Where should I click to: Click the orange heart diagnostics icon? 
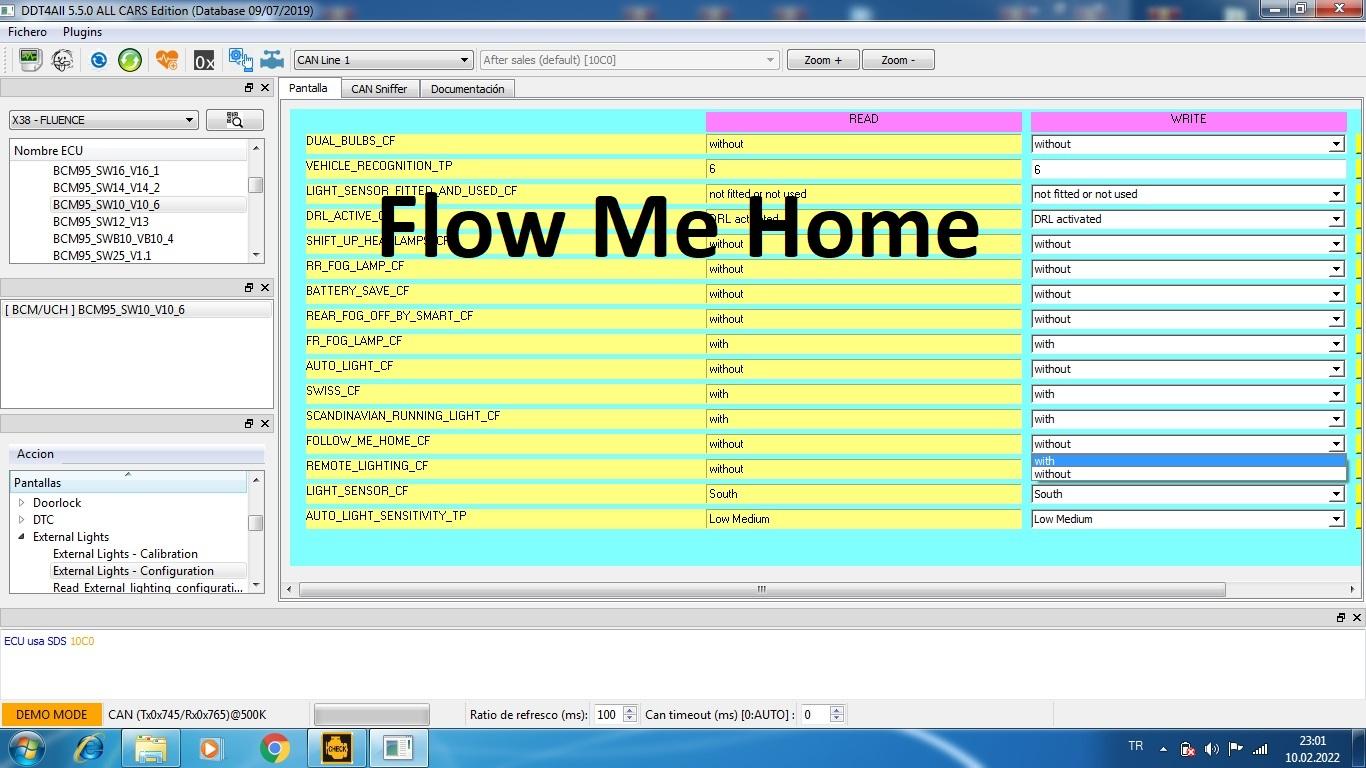pyautogui.click(x=167, y=60)
